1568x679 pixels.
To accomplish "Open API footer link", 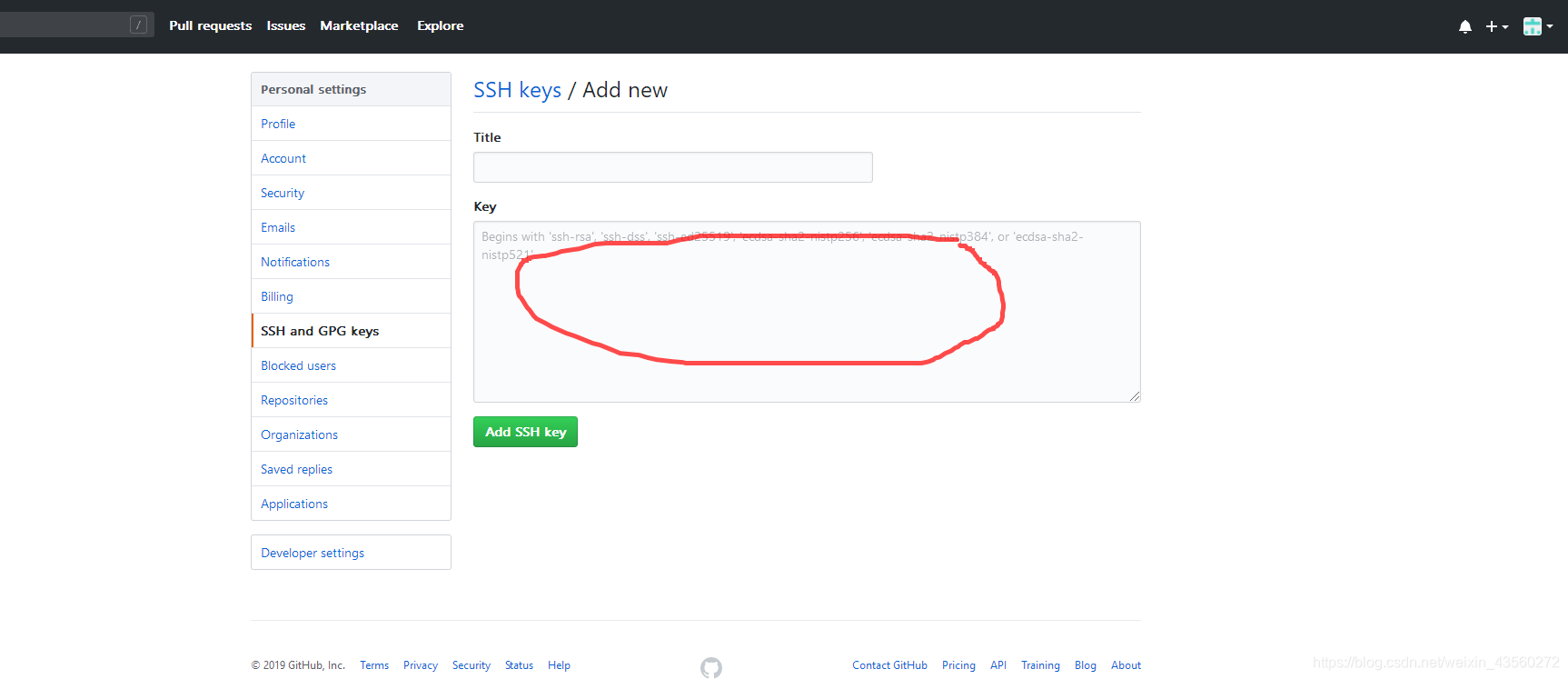I will 998,665.
